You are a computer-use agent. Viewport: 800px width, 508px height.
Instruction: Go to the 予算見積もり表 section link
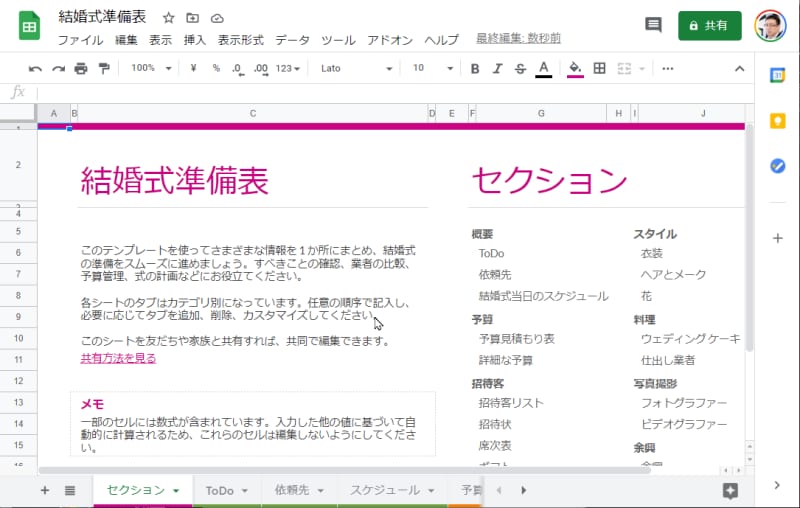[x=516, y=339]
